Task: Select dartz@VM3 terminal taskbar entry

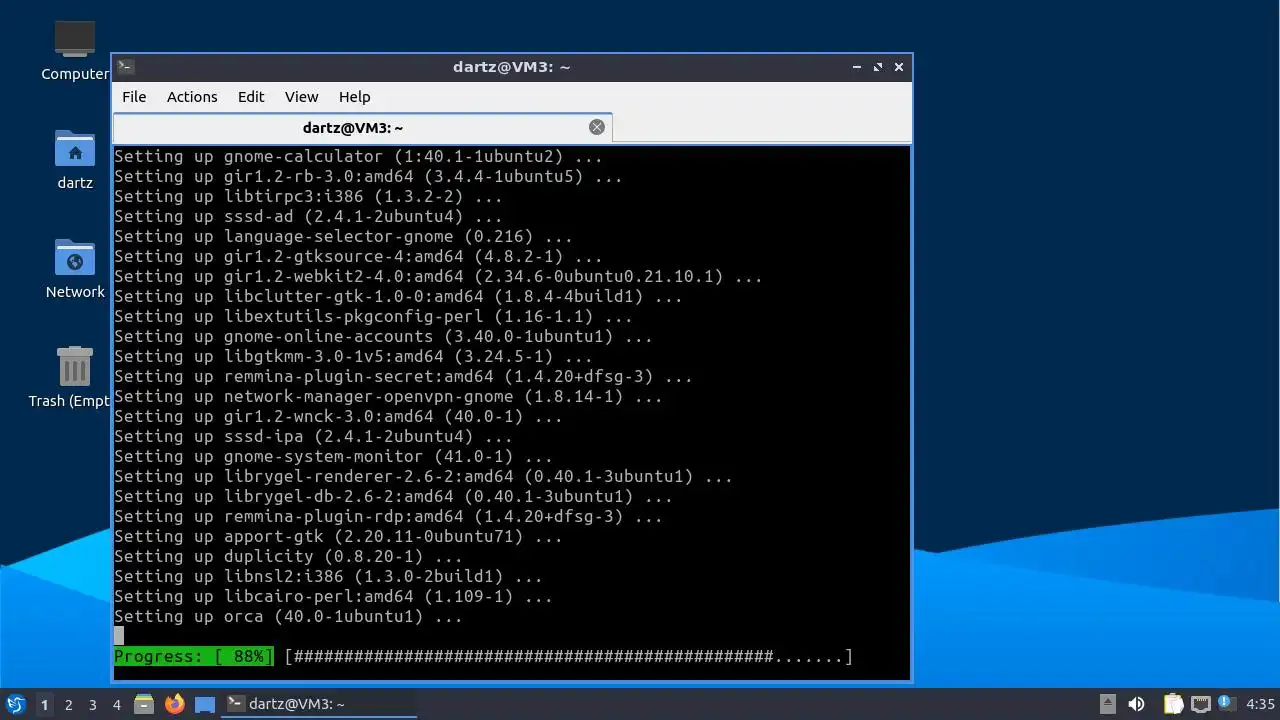Action: pos(318,704)
